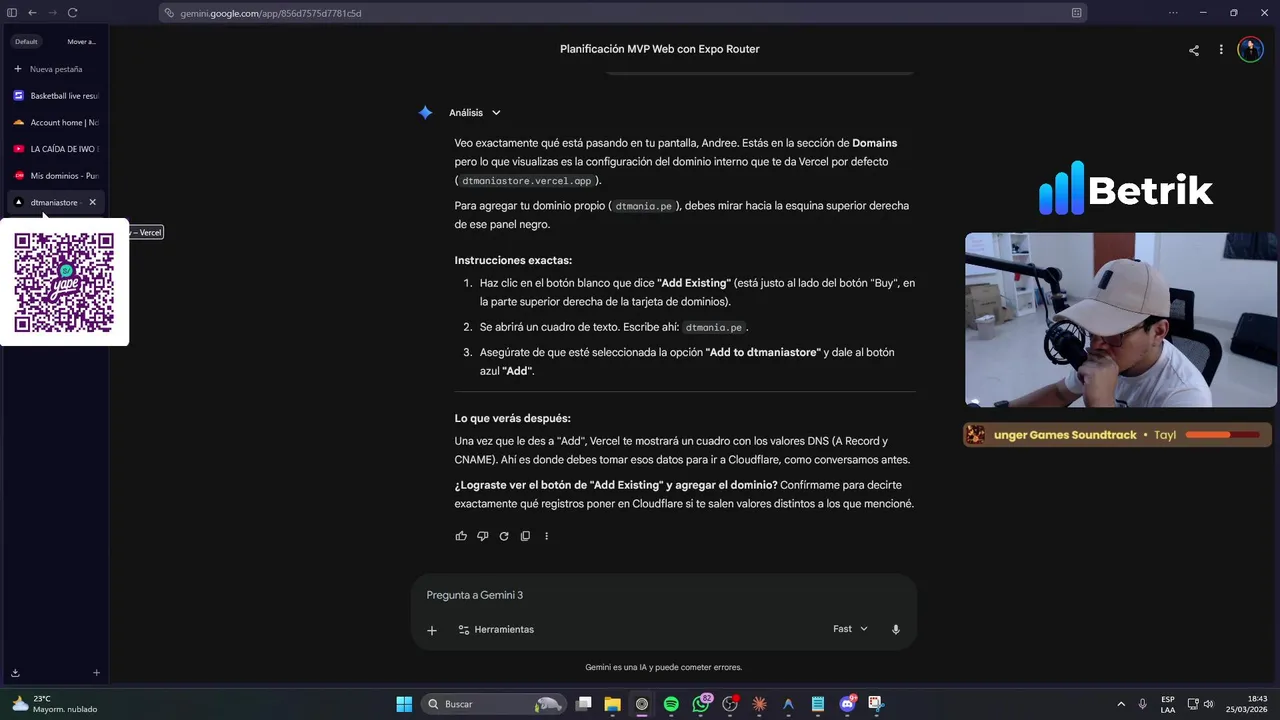Open Spotify from the taskbar
Screen dimensions: 1280x720
[671, 704]
